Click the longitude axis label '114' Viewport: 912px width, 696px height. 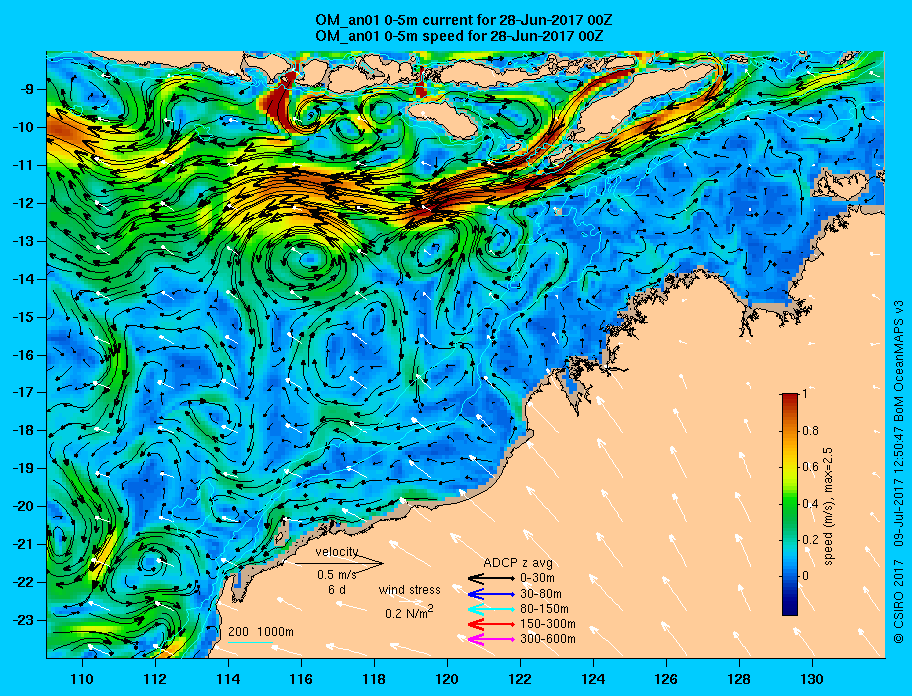(x=228, y=679)
